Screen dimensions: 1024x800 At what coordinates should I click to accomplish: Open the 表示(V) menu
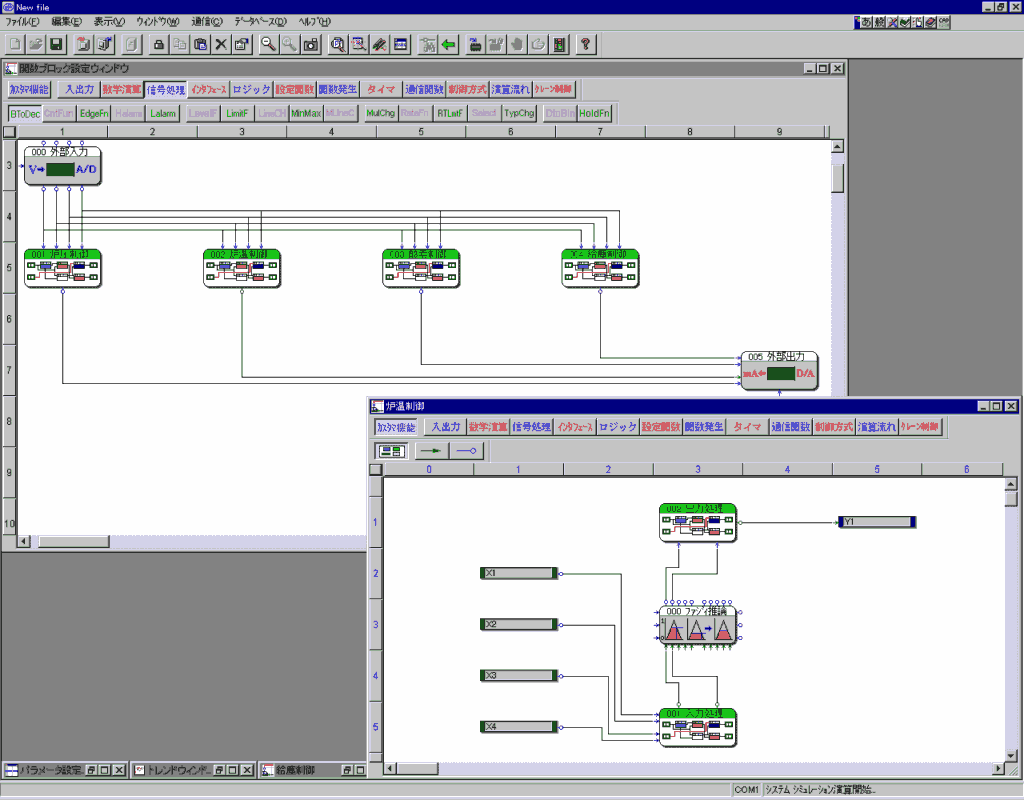tap(108, 22)
